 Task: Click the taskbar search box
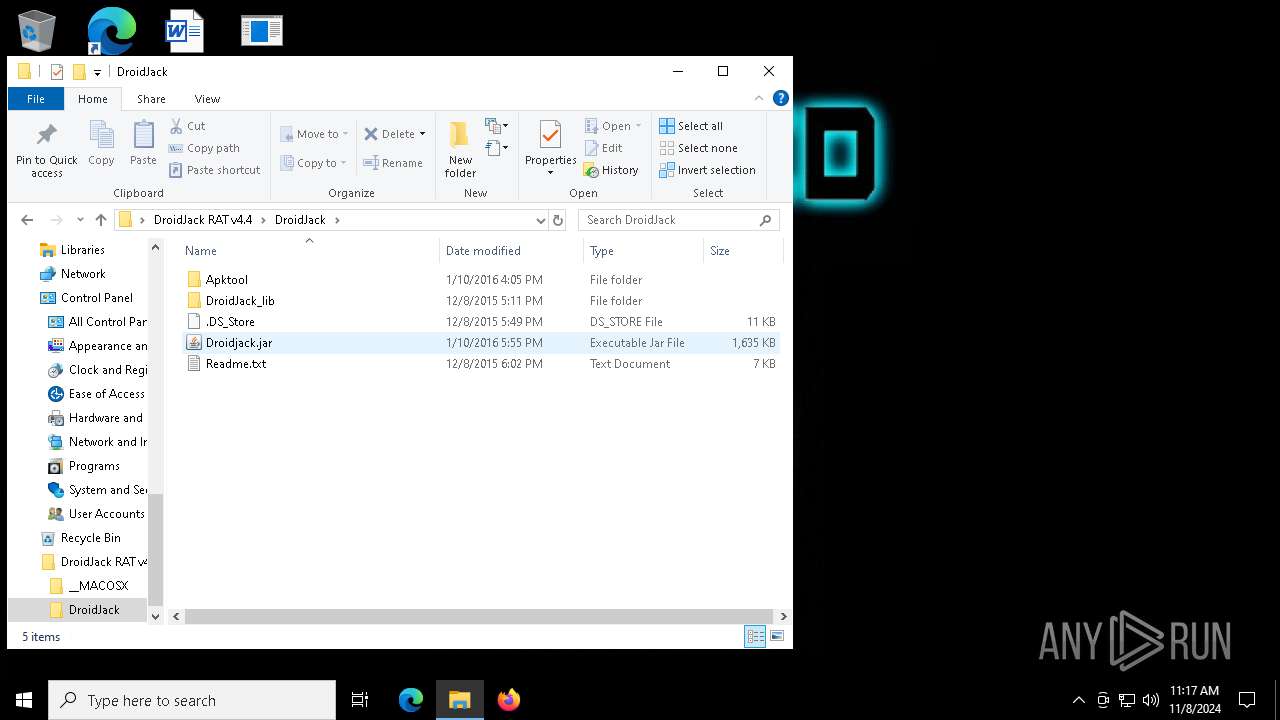tap(192, 700)
